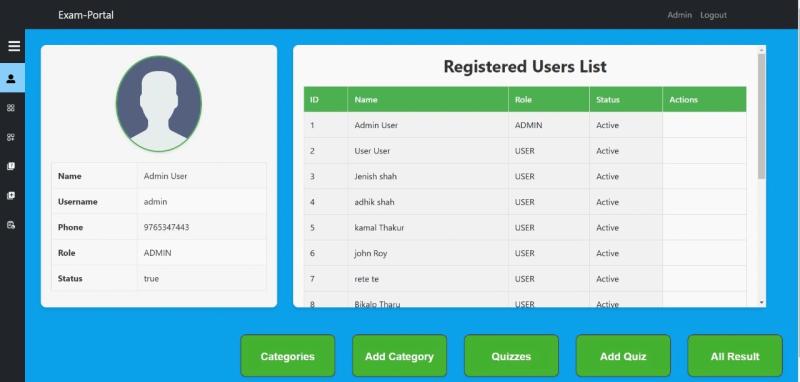Click the Role column header
The width and height of the screenshot is (800, 382).
548,99
